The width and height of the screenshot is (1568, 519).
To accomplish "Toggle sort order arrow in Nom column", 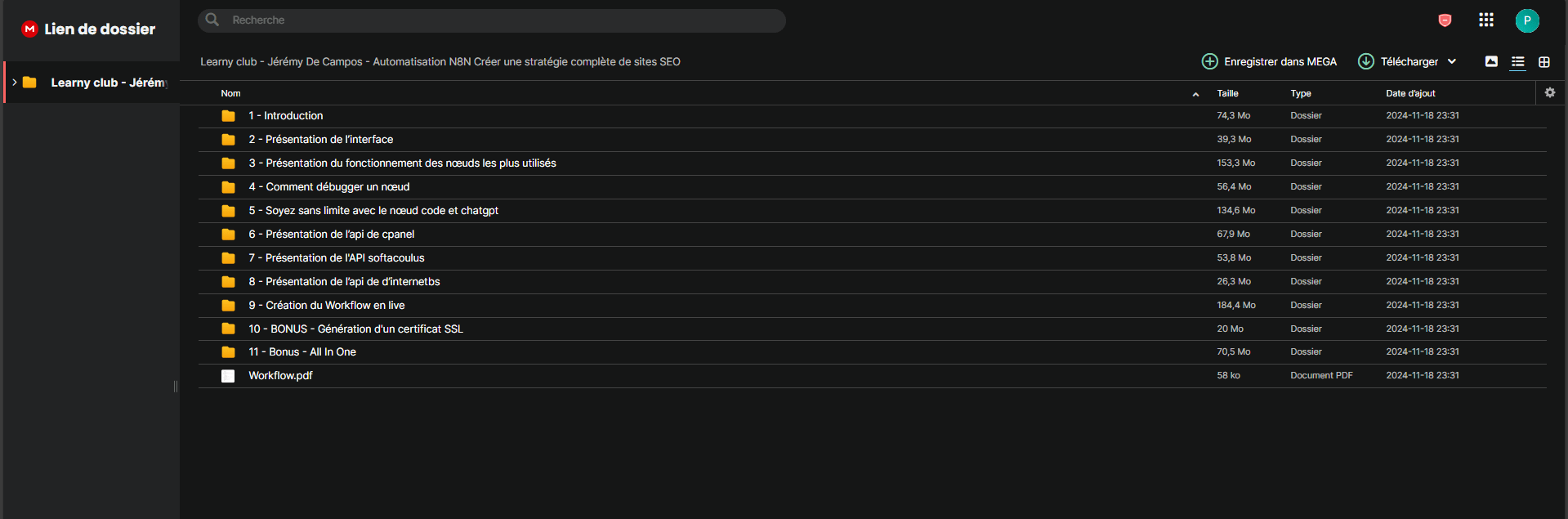I will (x=1195, y=94).
